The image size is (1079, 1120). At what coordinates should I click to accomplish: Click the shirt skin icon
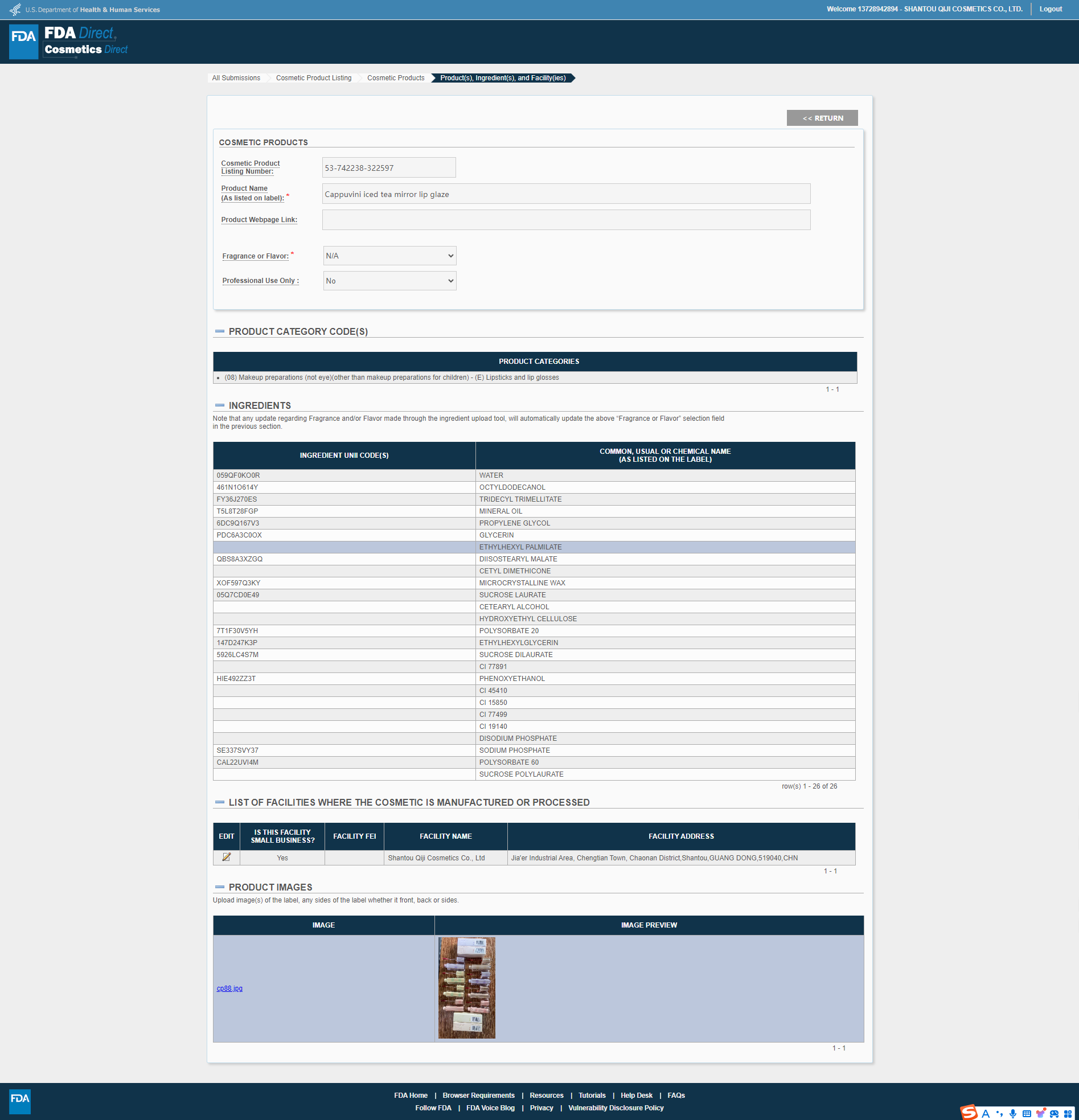[1040, 1113]
